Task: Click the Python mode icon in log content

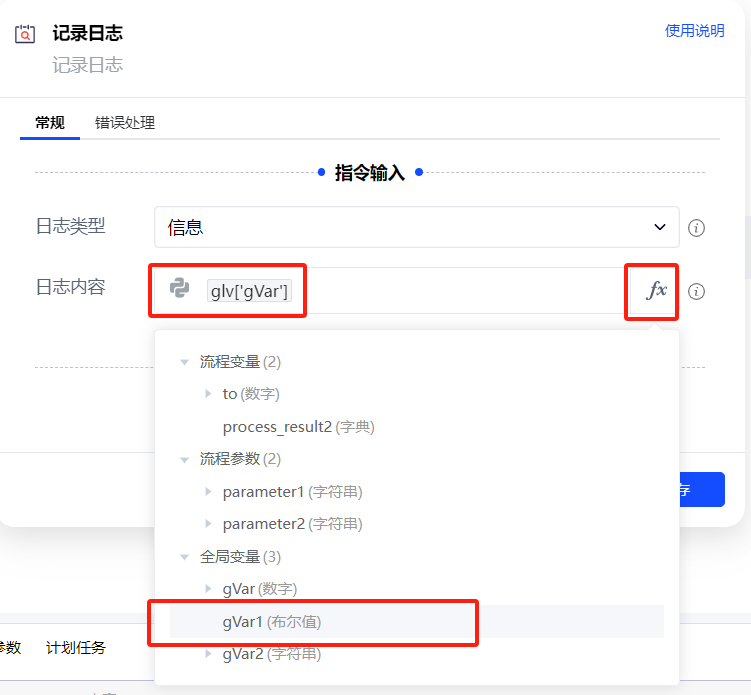Action: click(180, 288)
